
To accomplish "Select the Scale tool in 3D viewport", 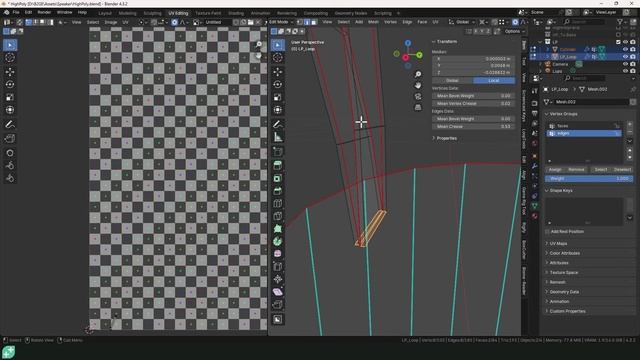I will [x=278, y=97].
